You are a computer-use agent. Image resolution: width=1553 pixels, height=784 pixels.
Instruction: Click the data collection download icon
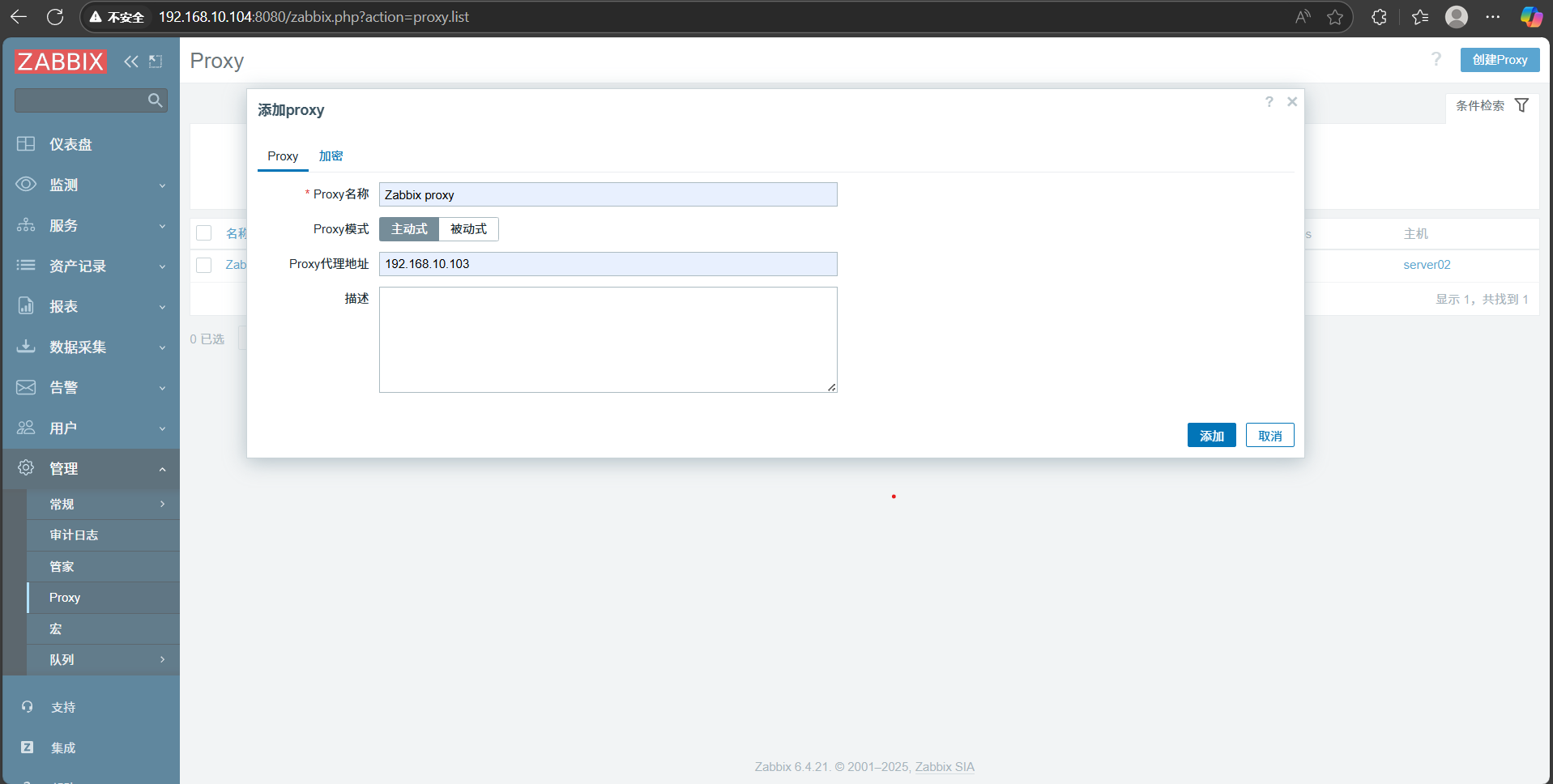26,347
